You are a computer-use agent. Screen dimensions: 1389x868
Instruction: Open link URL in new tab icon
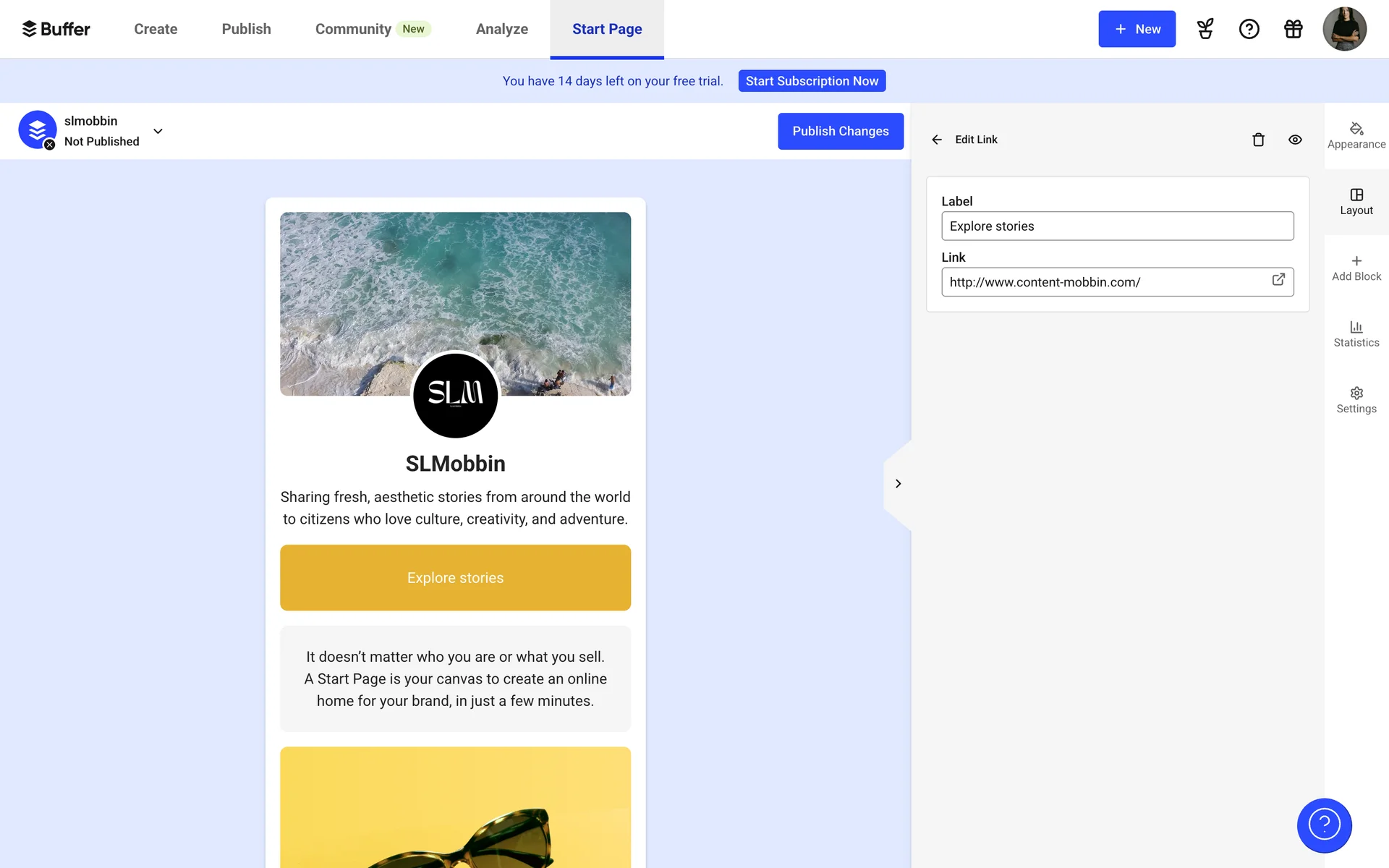(1278, 280)
